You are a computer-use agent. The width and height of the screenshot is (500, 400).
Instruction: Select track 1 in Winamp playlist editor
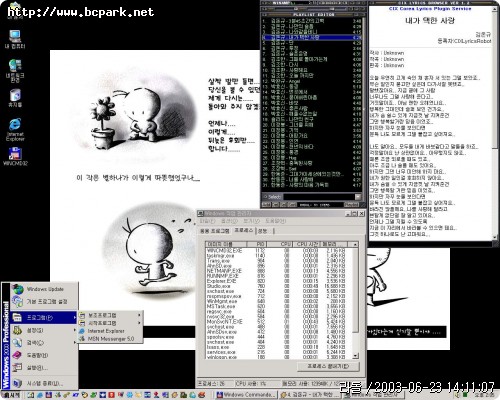312,21
